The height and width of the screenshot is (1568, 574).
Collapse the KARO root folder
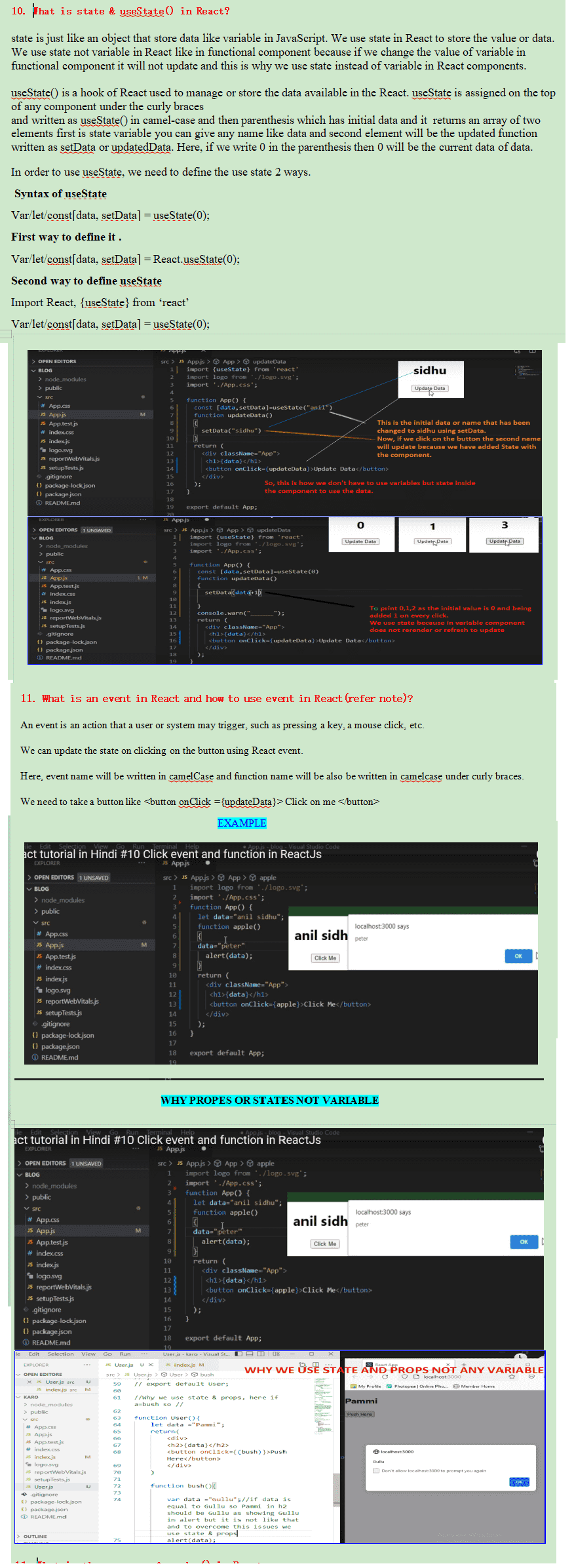[18, 1397]
